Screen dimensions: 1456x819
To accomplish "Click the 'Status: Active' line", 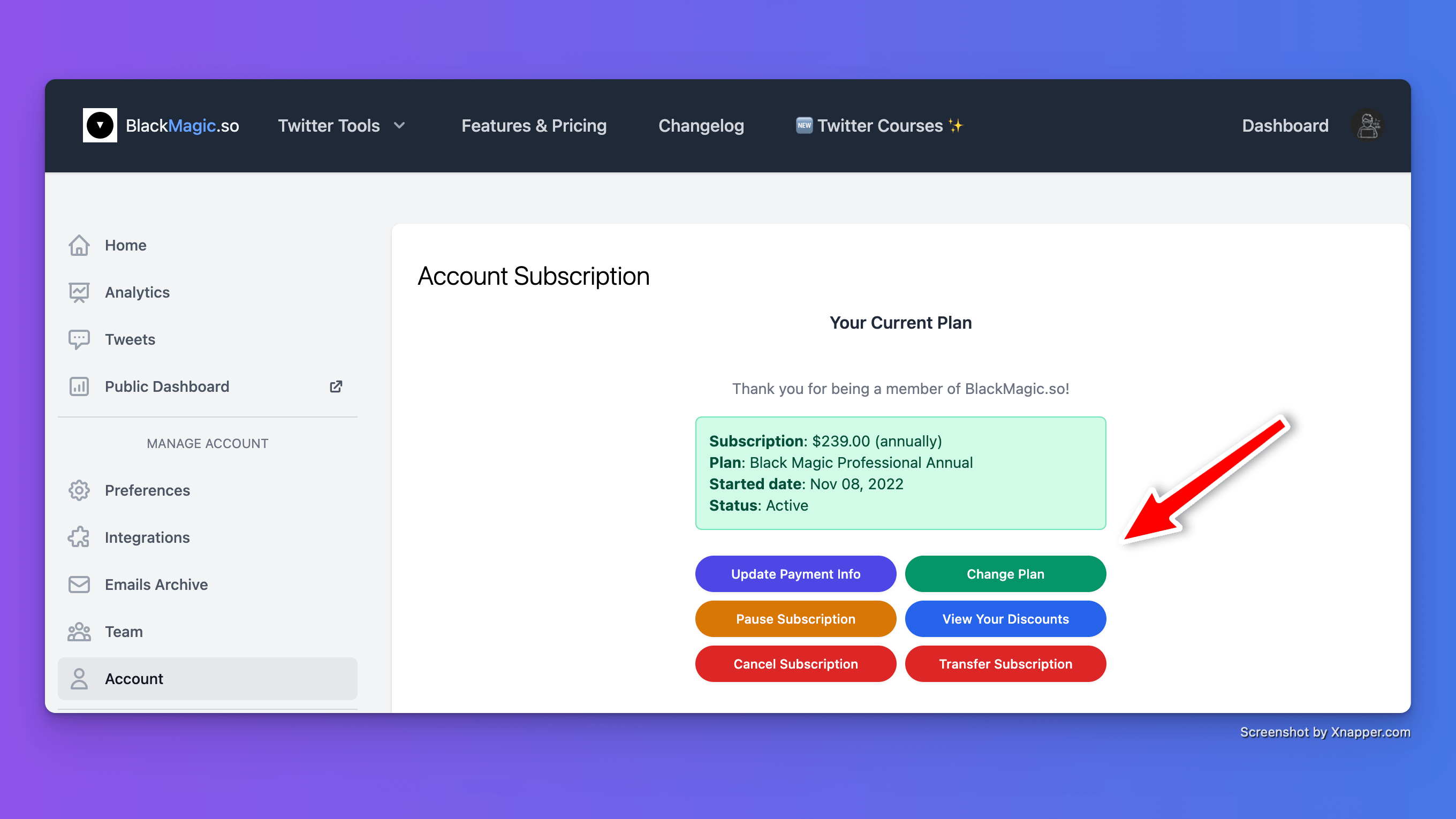I will point(759,505).
